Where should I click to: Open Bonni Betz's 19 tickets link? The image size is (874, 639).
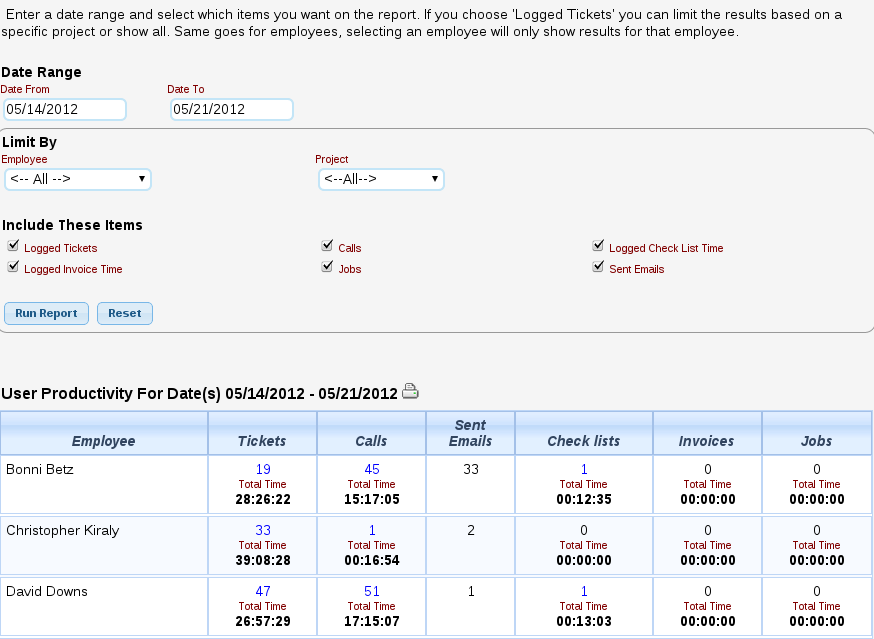(263, 469)
